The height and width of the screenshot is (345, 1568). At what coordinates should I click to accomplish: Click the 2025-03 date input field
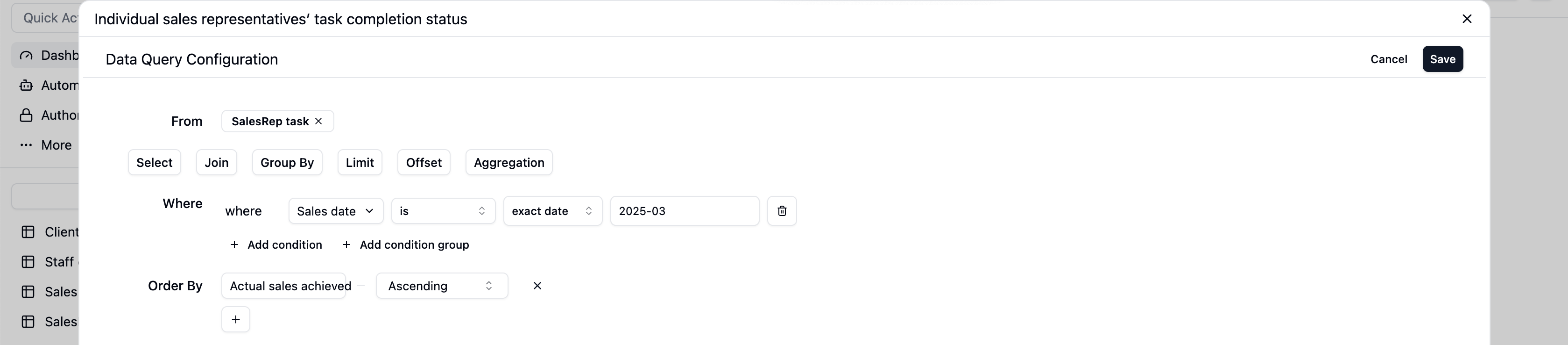(684, 211)
